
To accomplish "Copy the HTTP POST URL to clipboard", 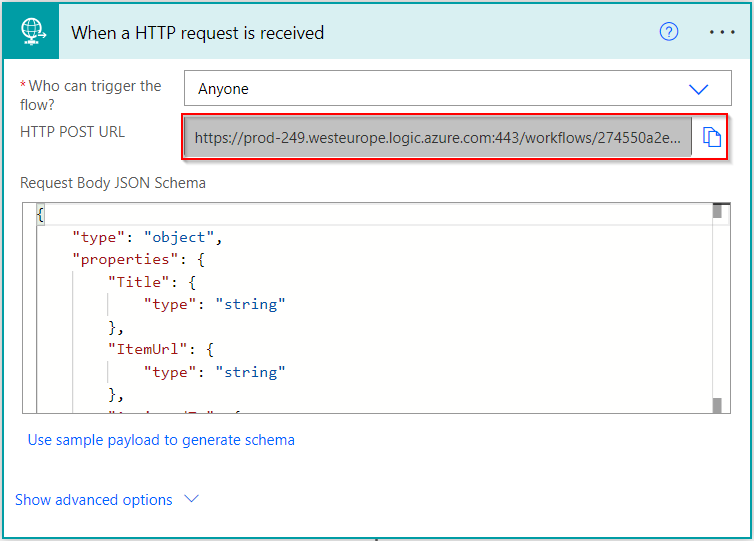I will pyautogui.click(x=711, y=138).
